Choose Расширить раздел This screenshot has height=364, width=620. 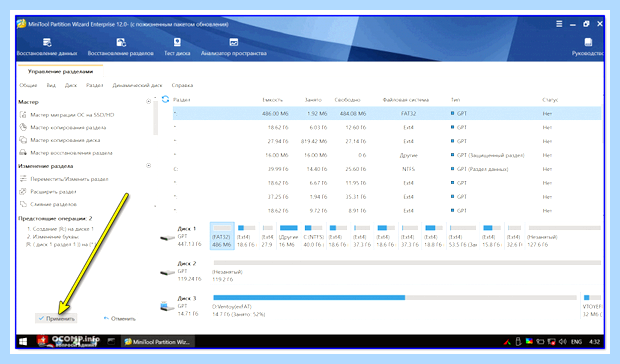coord(48,192)
